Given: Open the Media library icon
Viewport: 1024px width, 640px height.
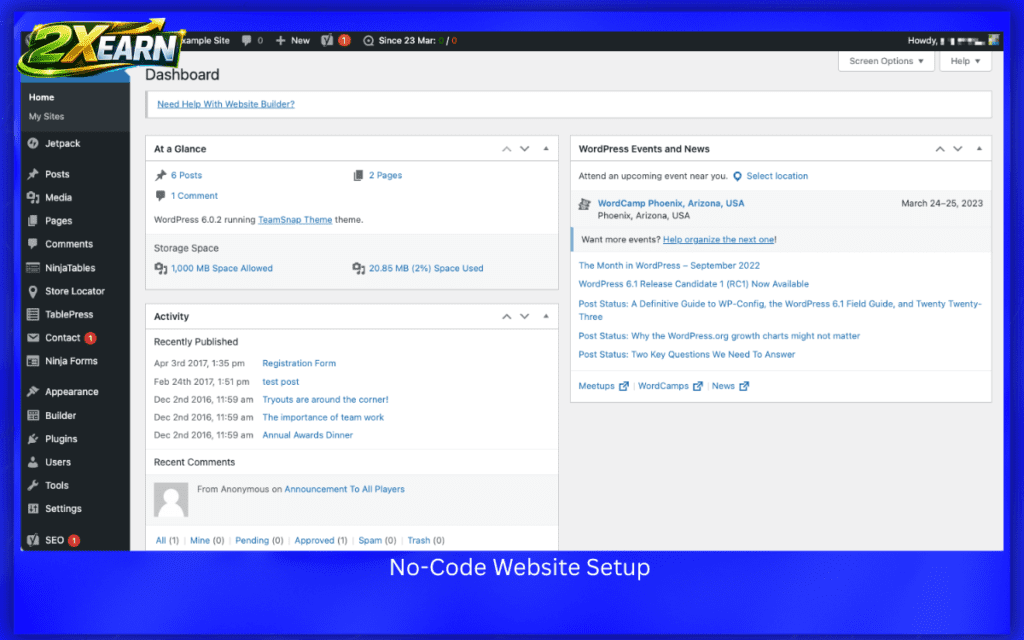Looking at the screenshot, I should [x=32, y=197].
